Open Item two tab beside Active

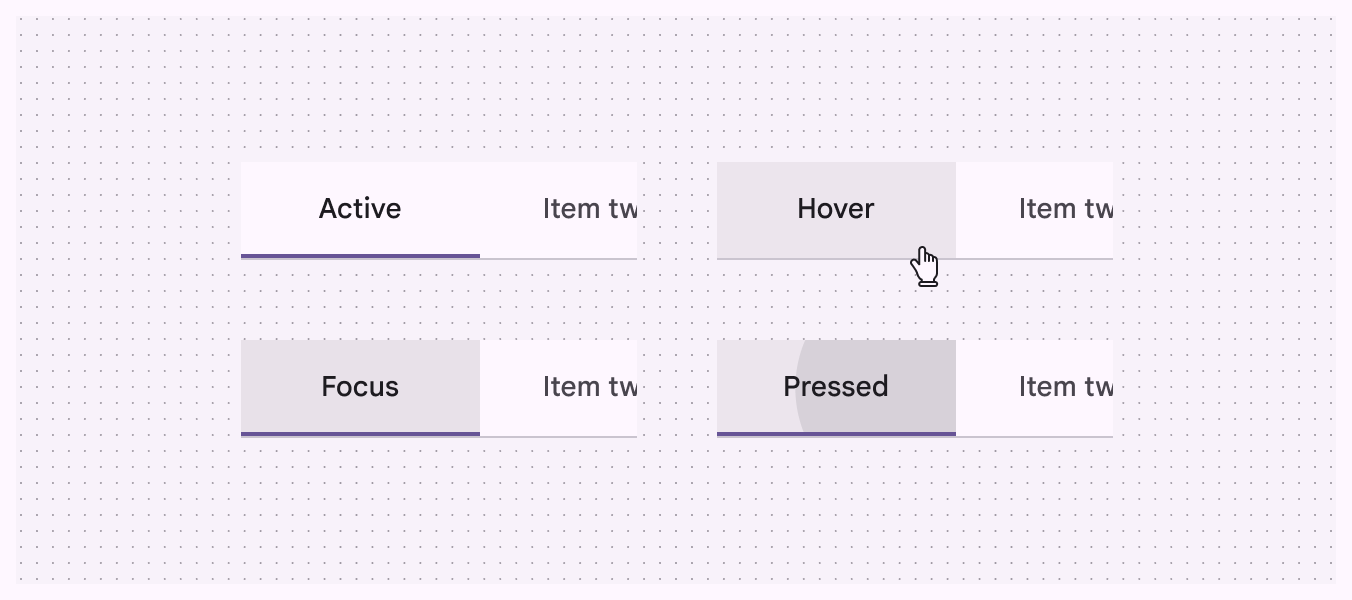pyautogui.click(x=588, y=209)
